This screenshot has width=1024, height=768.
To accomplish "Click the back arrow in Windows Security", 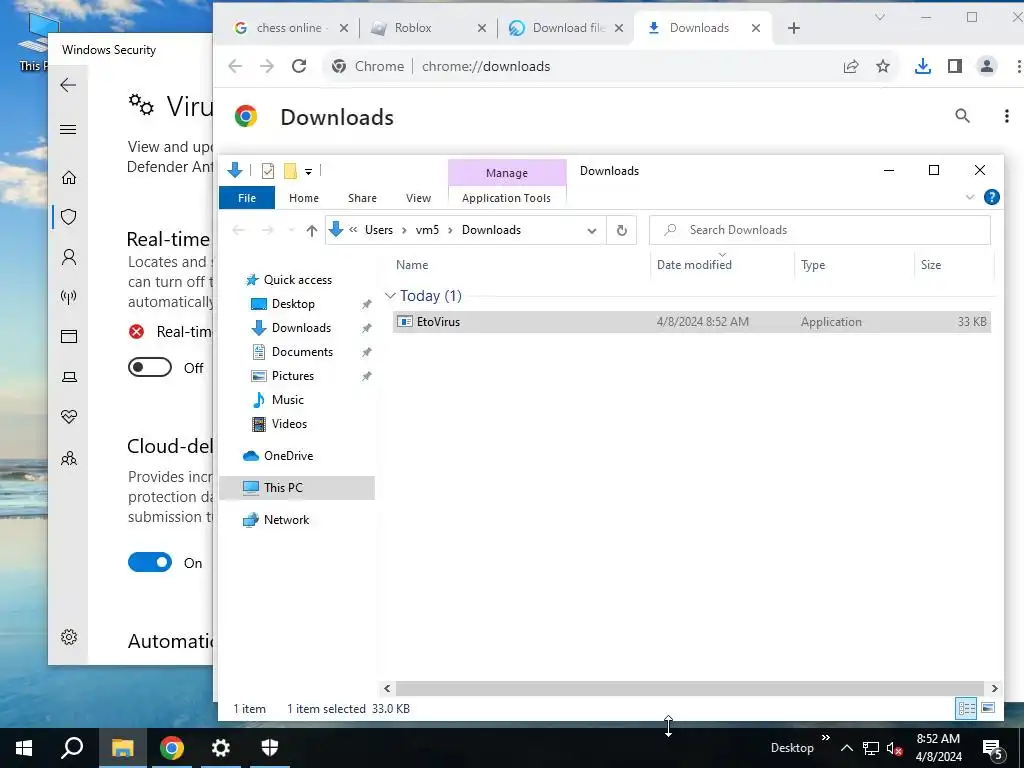I will [x=68, y=85].
